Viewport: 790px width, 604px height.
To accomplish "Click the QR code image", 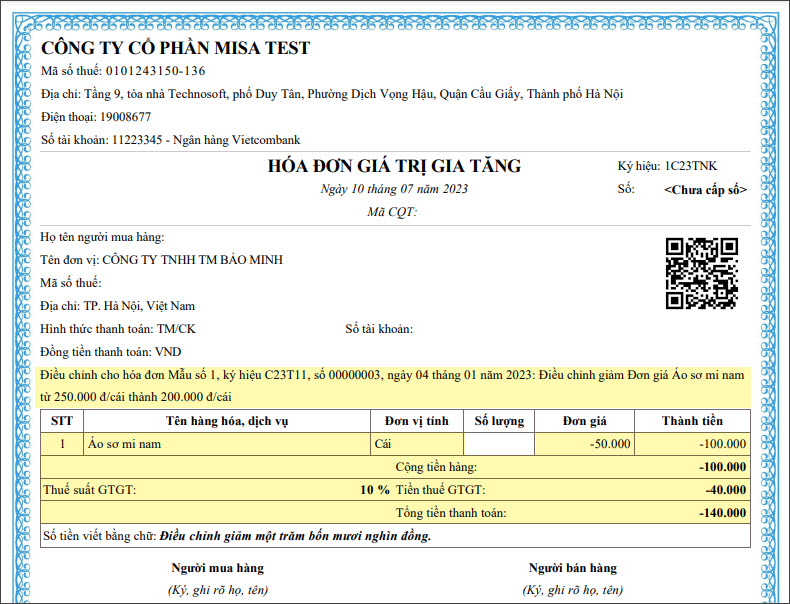I will 702,273.
